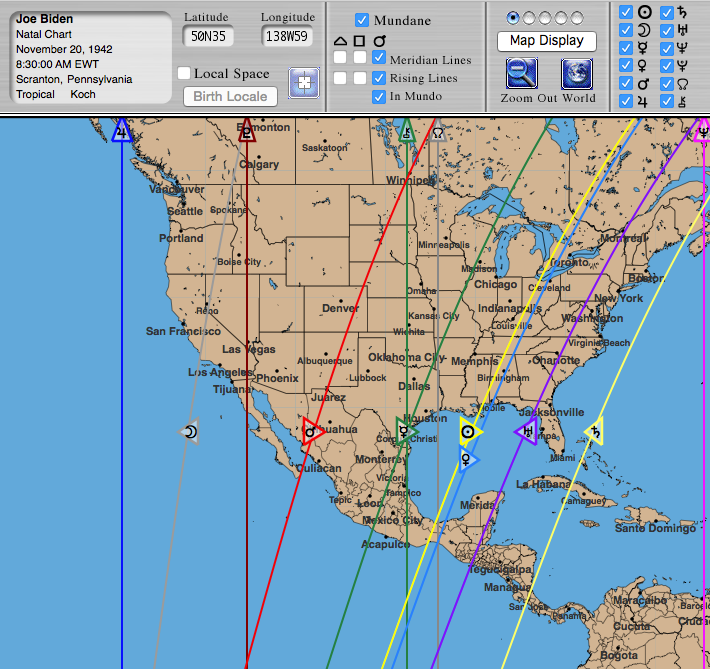Open the Map Display button
710x669 pixels.
546,41
